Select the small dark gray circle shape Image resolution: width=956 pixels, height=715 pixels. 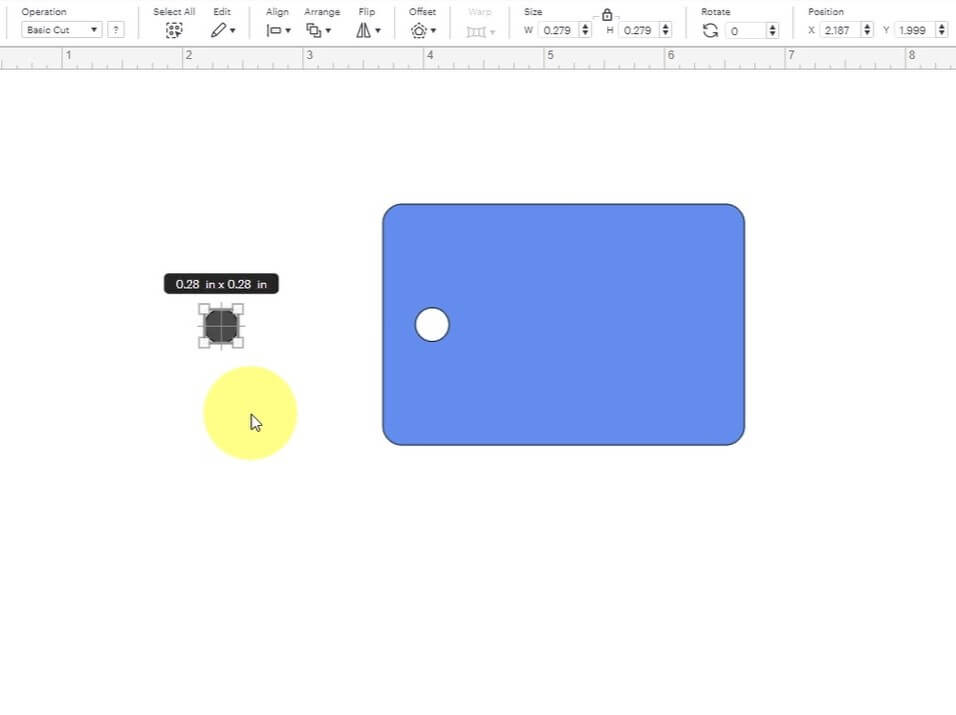tap(221, 326)
